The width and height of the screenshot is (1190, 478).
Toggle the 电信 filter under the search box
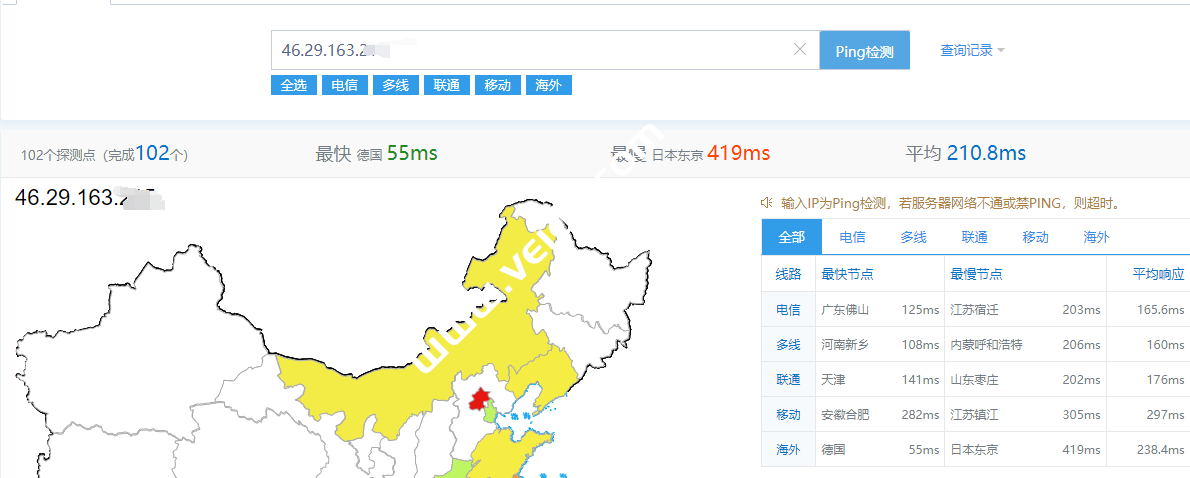(345, 85)
